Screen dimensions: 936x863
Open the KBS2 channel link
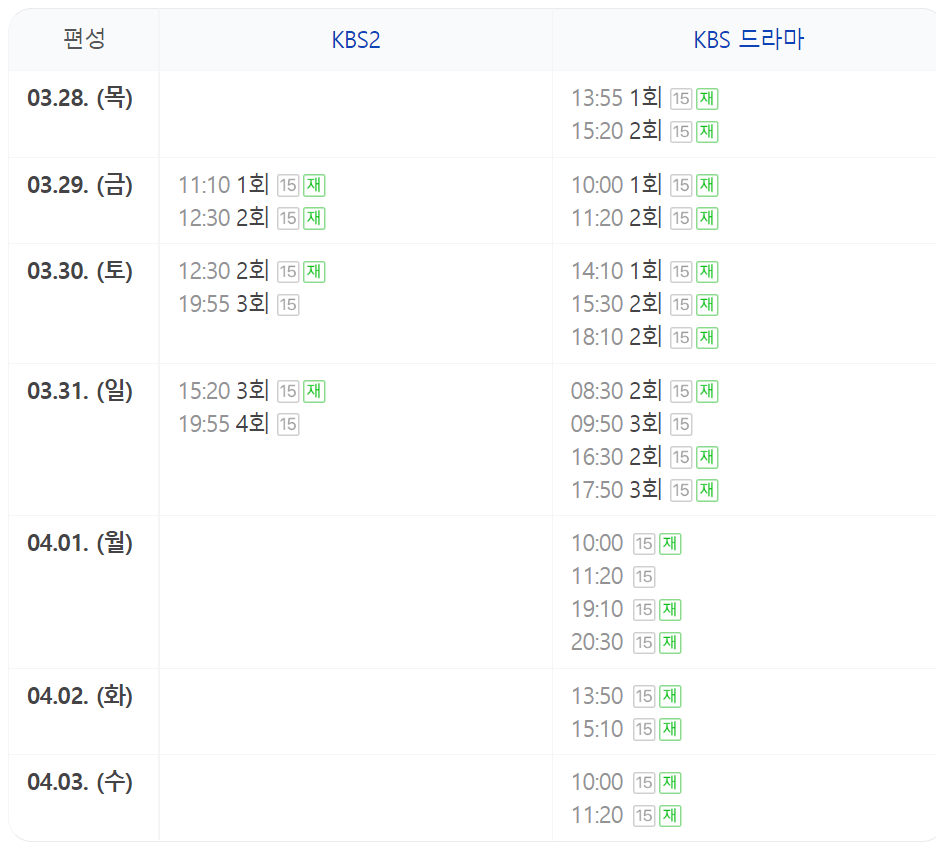(x=356, y=40)
